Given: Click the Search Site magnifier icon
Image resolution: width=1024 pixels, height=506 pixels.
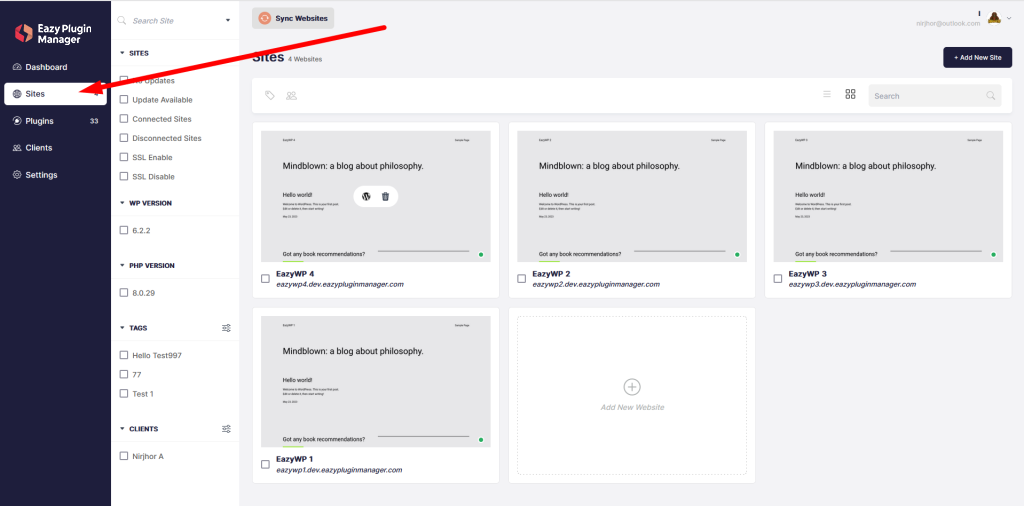Looking at the screenshot, I should click(x=121, y=20).
